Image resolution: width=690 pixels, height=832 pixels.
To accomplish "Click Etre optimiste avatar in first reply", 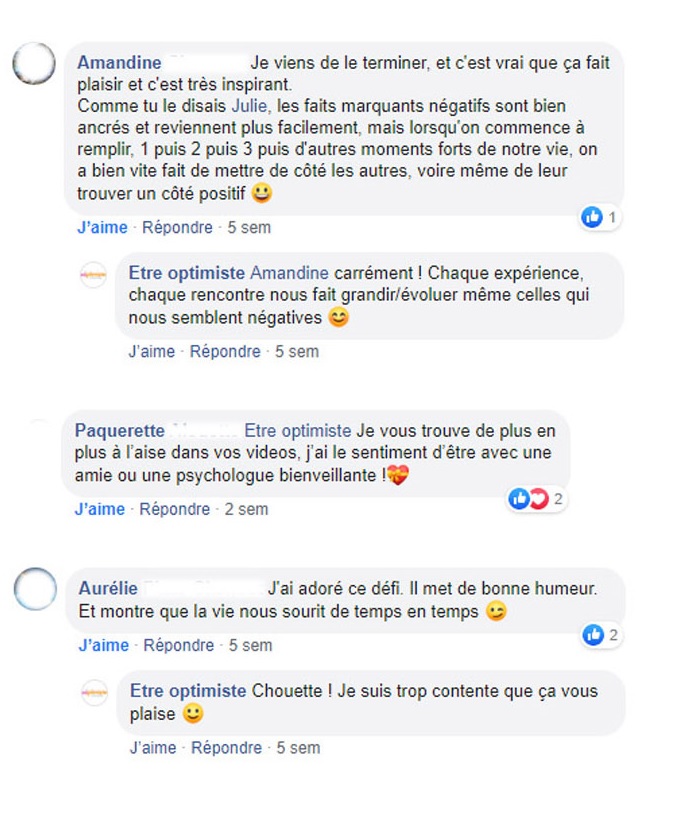I will pos(93,275).
